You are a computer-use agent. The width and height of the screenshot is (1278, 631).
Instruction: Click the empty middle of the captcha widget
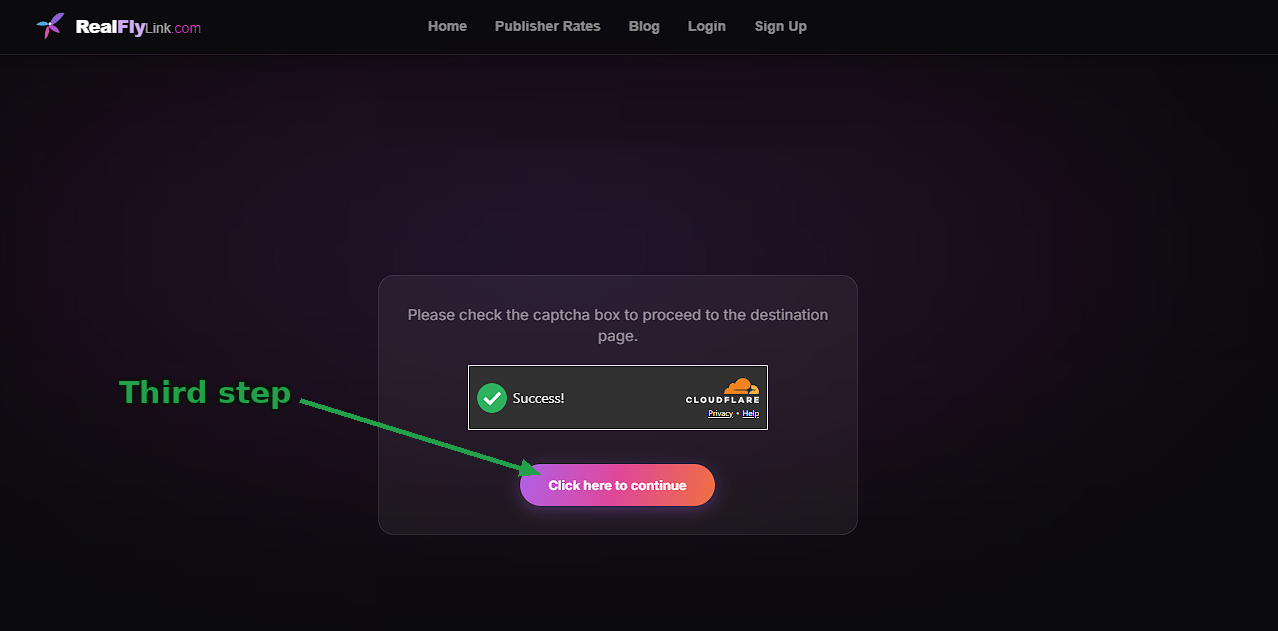click(625, 398)
